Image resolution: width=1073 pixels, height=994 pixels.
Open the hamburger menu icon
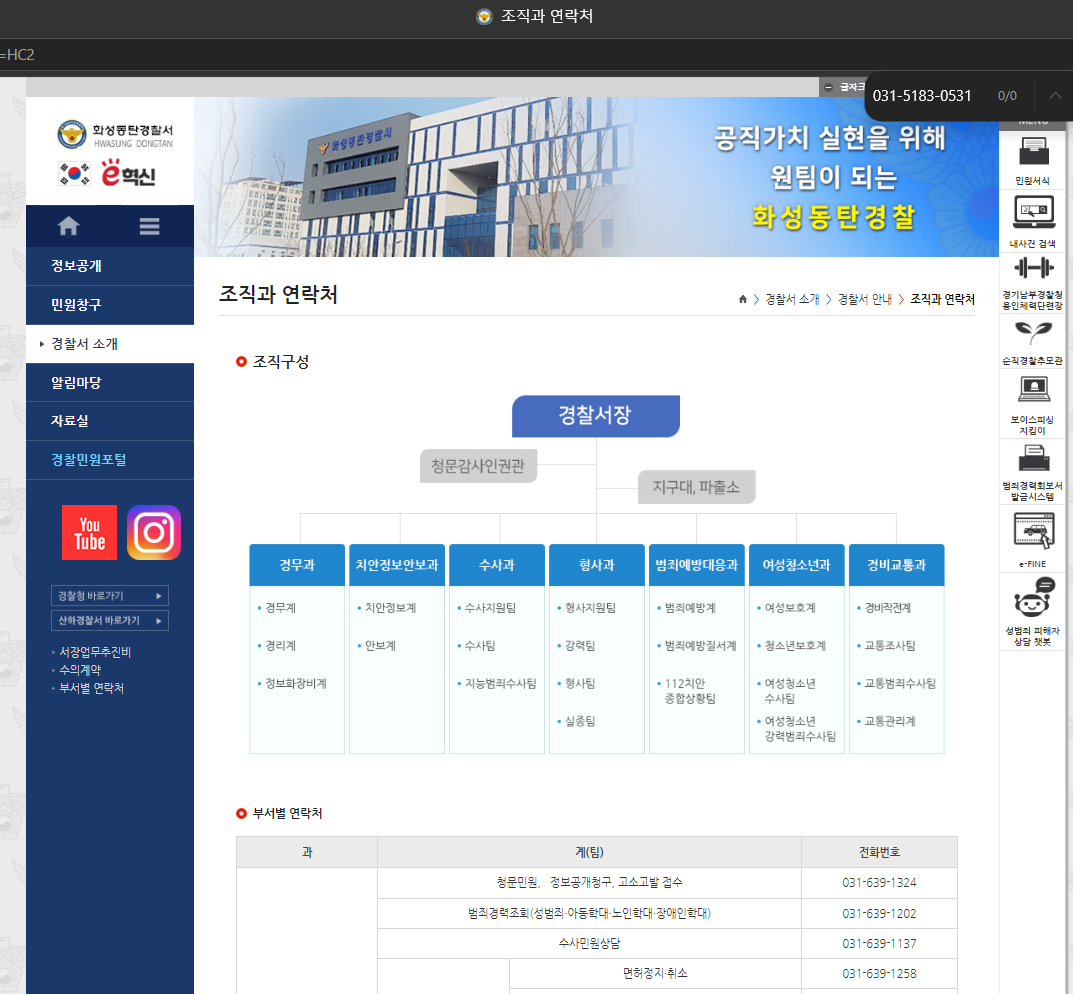(149, 226)
